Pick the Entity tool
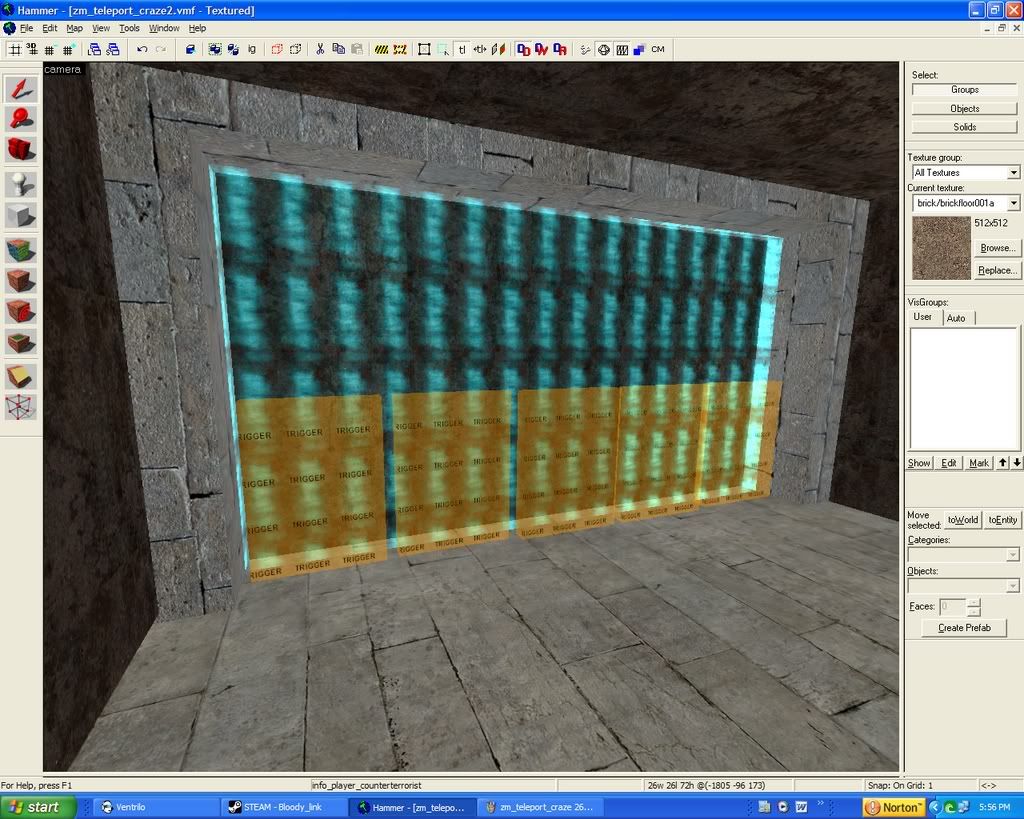 pos(21,184)
